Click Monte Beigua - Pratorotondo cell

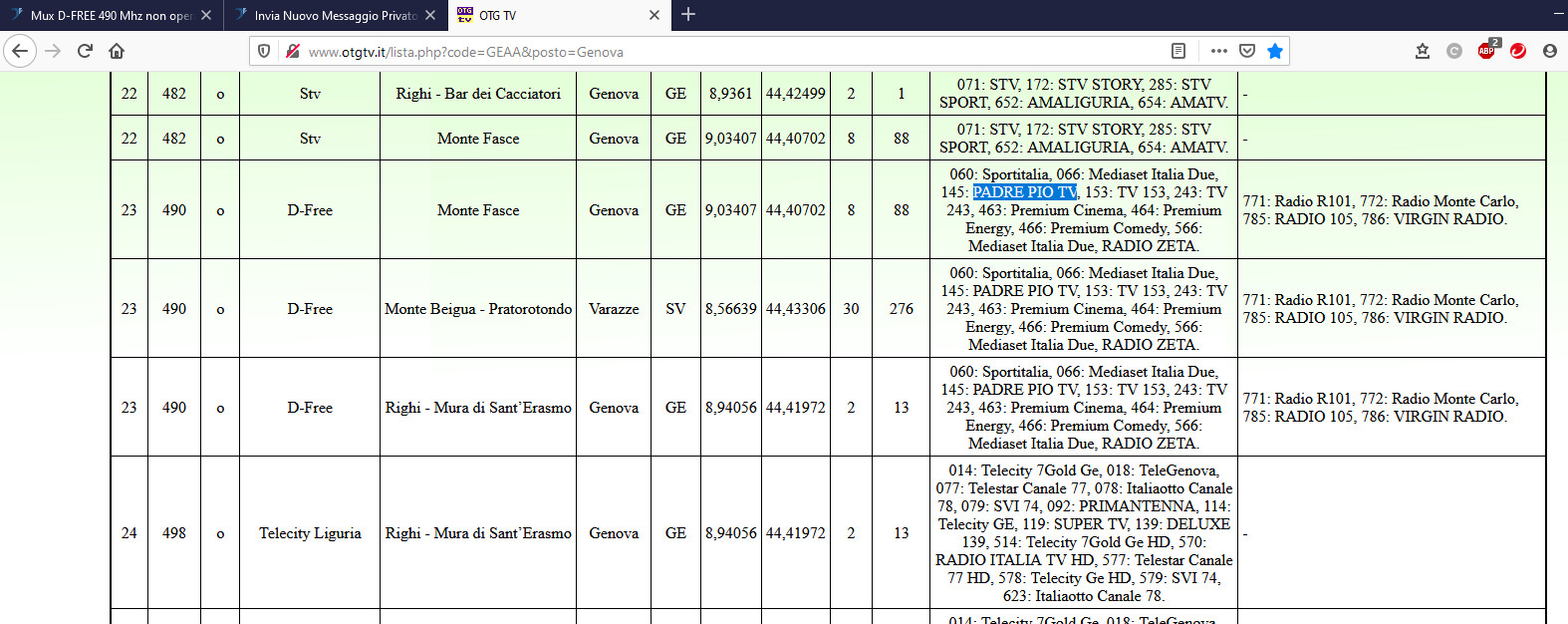point(478,309)
